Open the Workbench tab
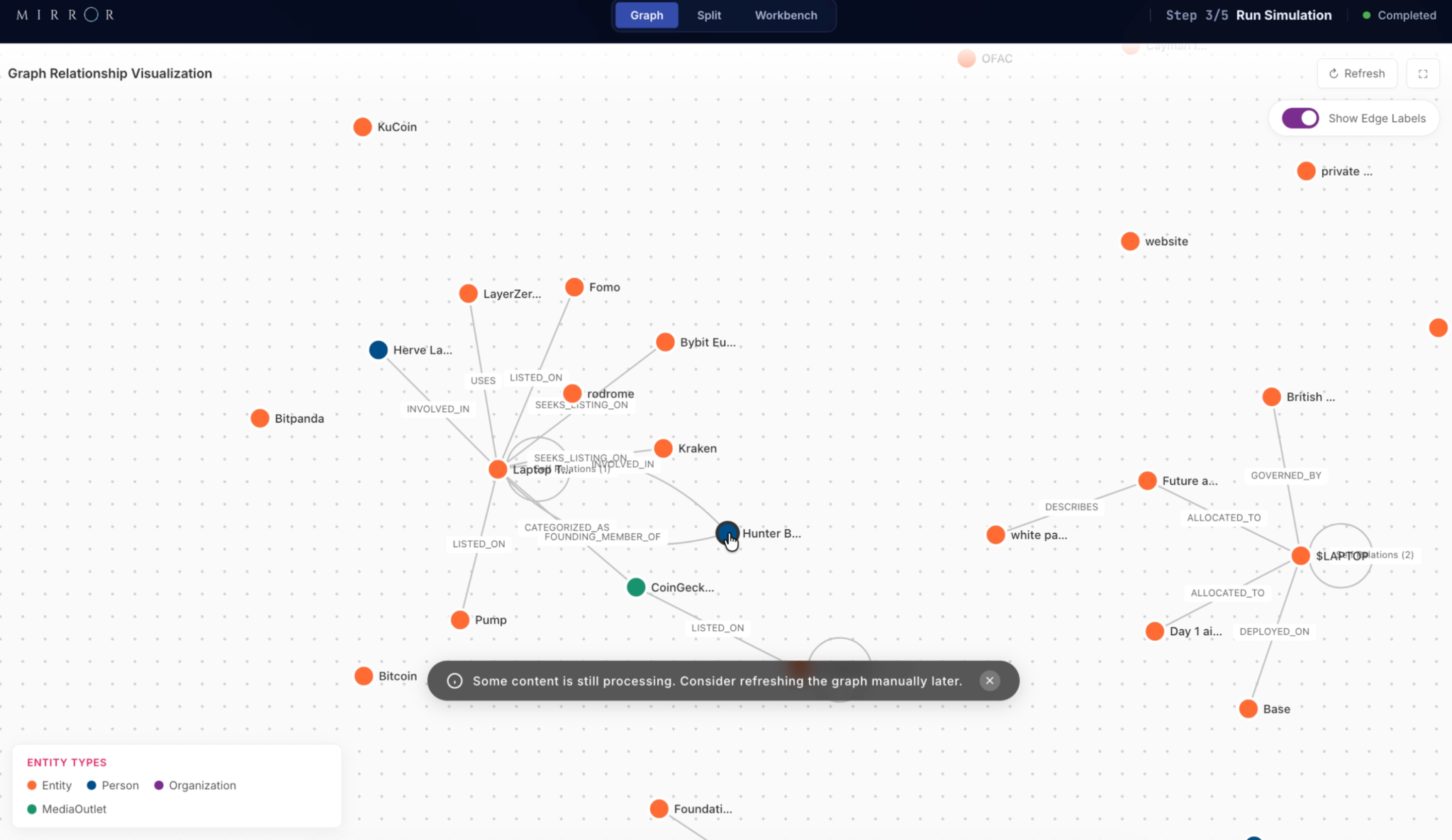 [x=786, y=15]
